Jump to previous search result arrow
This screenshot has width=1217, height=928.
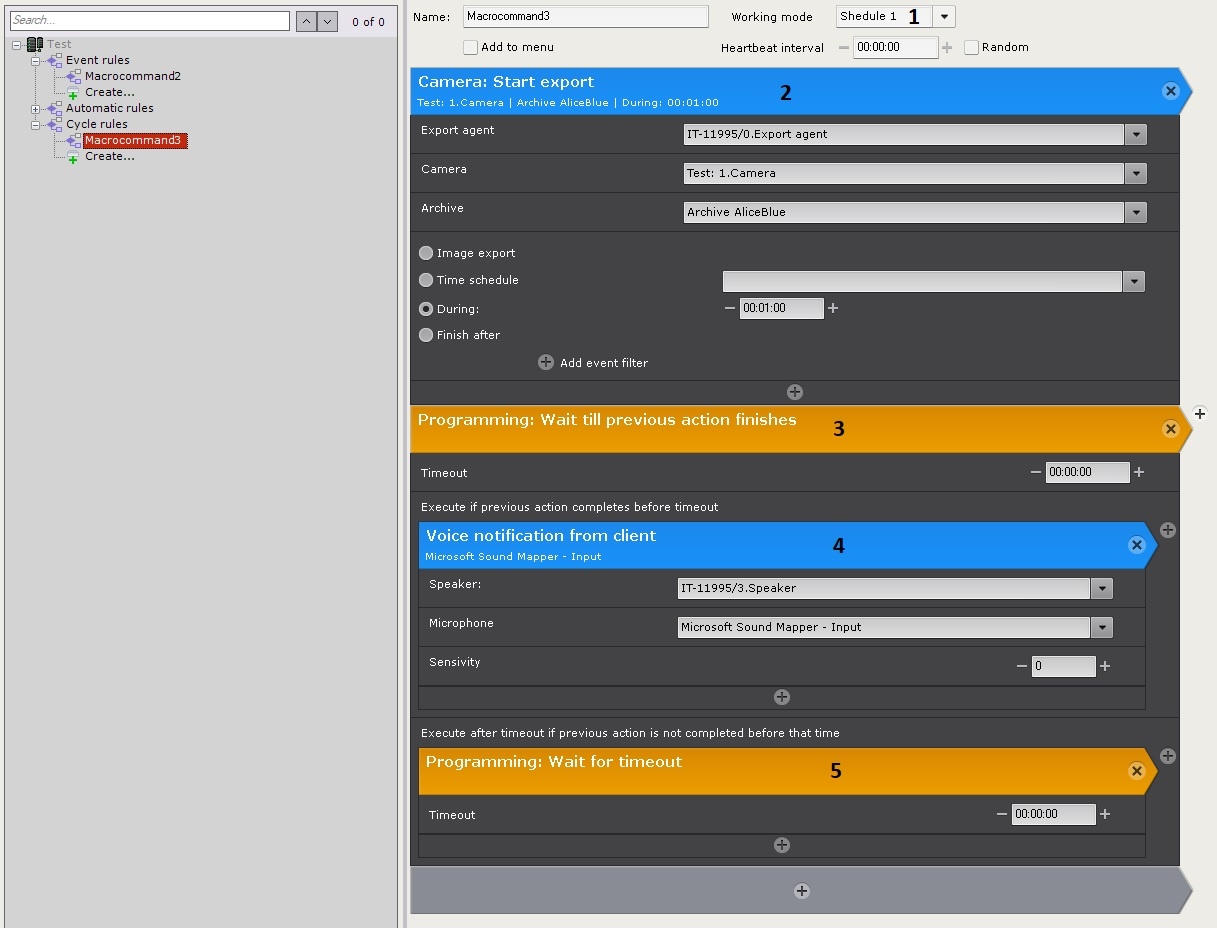(307, 21)
